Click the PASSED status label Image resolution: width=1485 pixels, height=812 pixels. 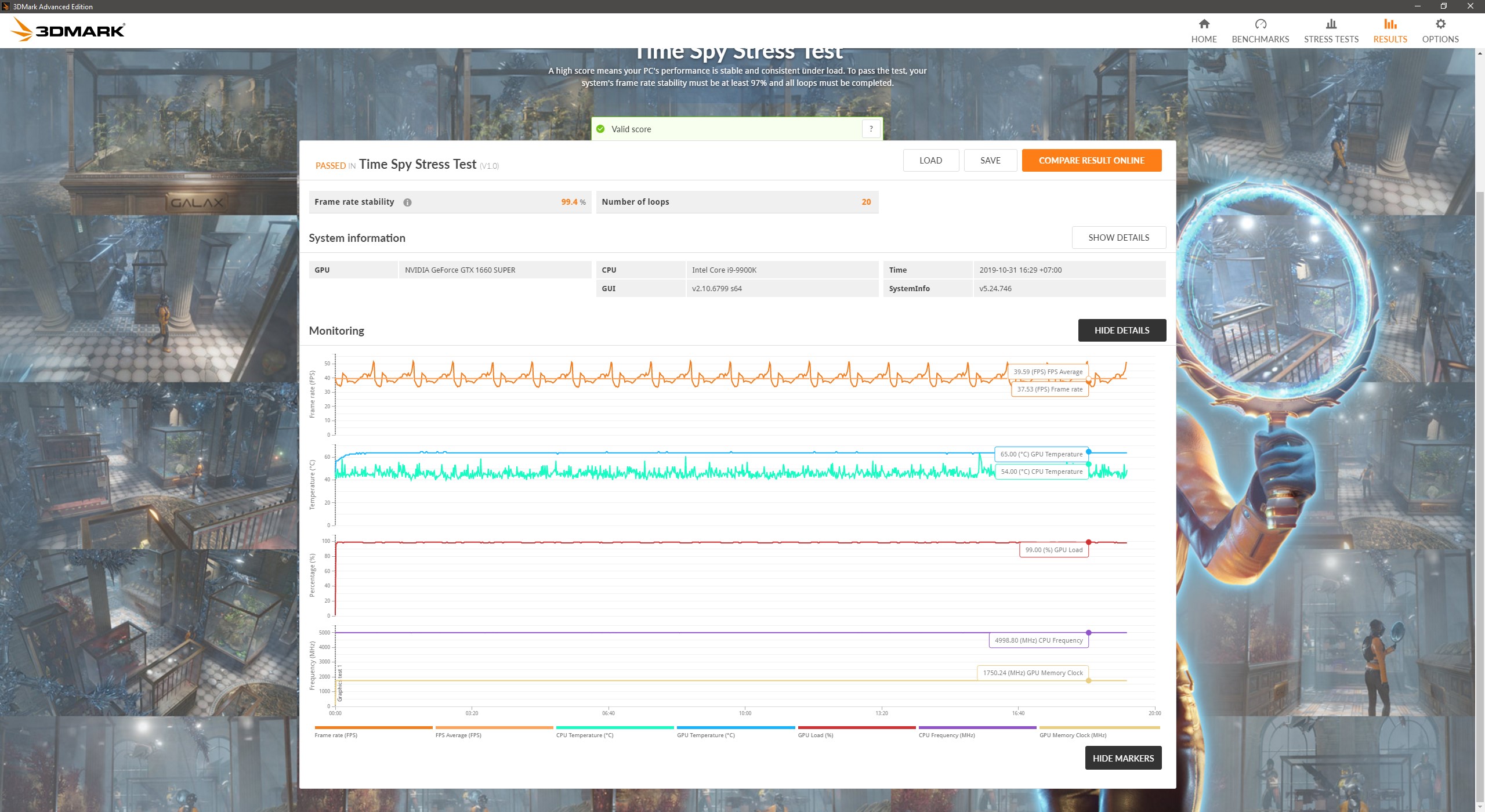331,166
